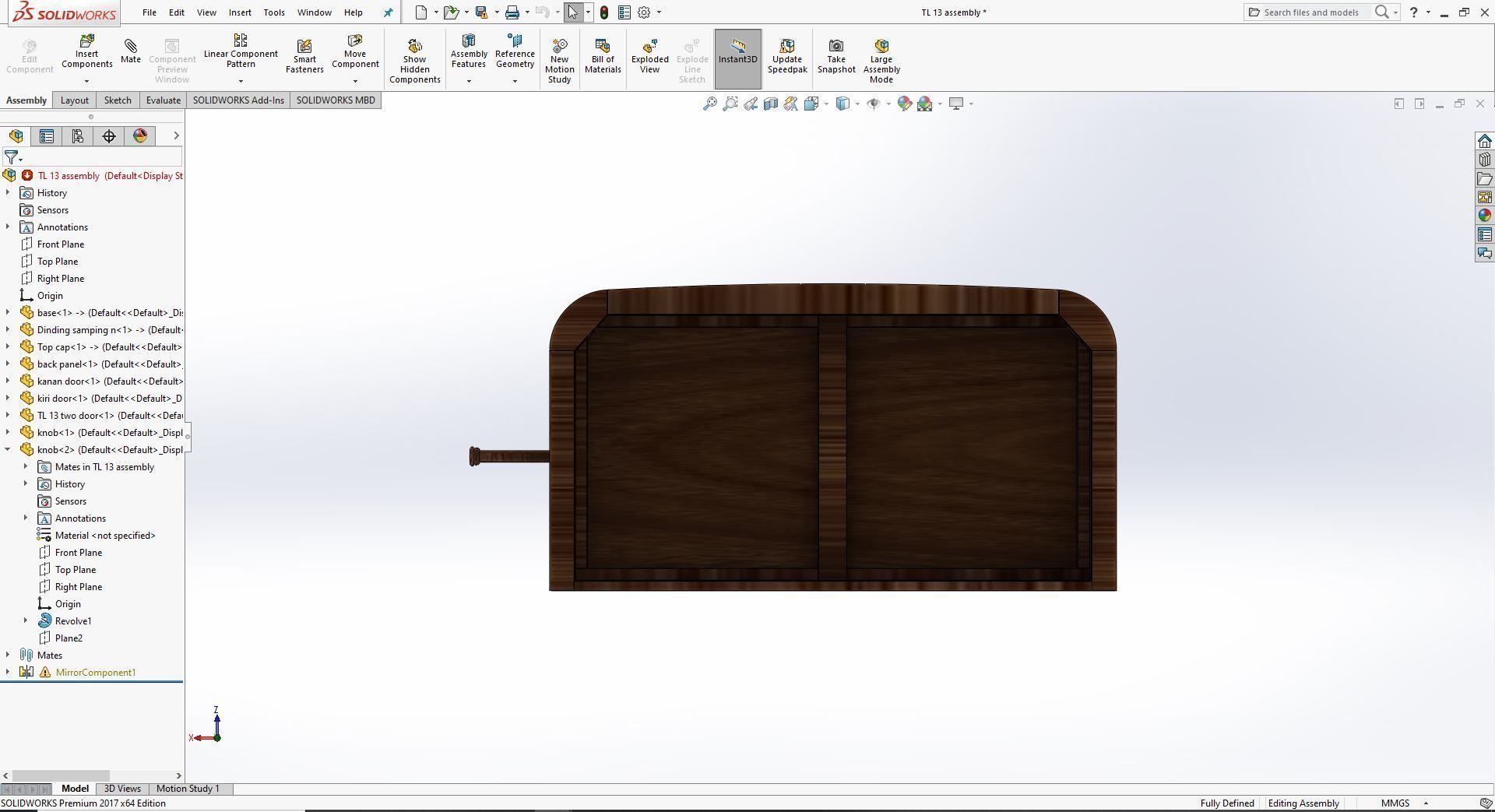Switch to the Sketch tab
This screenshot has width=1495, height=812.
pyautogui.click(x=118, y=100)
